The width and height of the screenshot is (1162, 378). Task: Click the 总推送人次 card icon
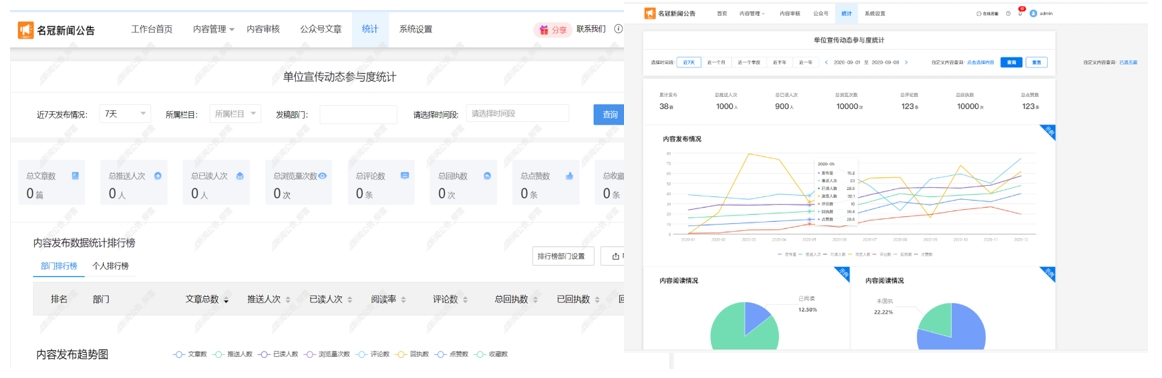point(158,176)
